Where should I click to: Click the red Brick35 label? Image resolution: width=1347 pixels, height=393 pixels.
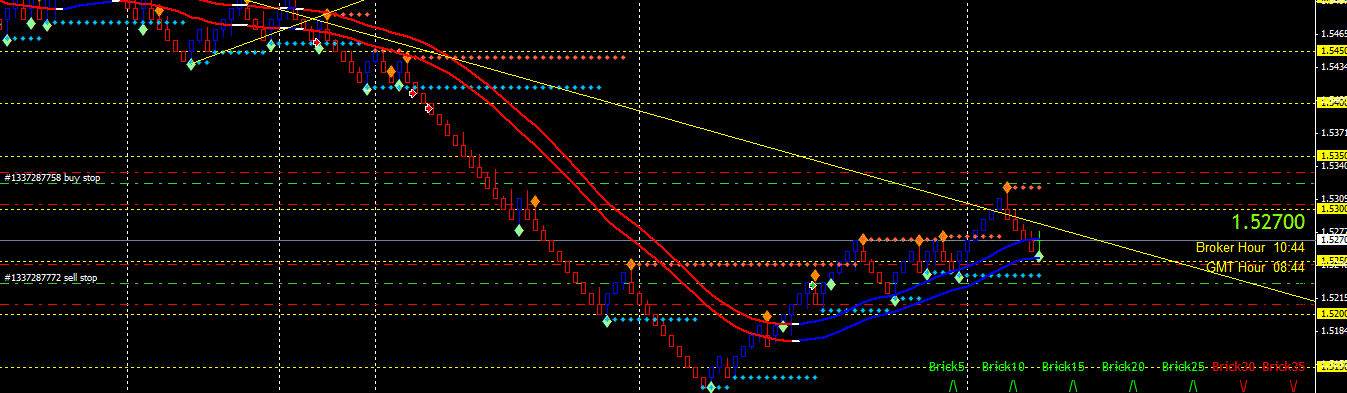tap(1284, 367)
